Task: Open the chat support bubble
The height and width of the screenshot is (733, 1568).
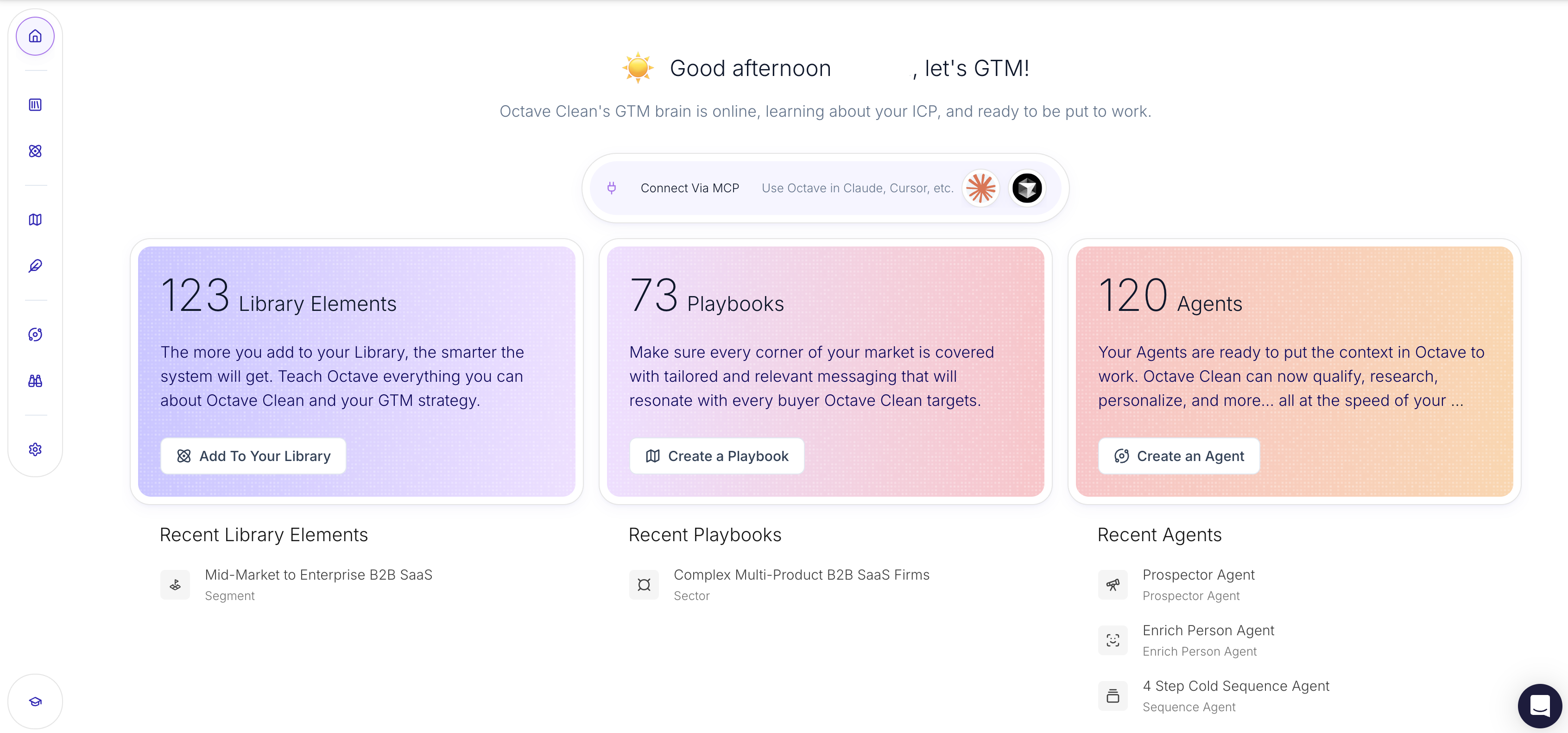Action: click(1539, 706)
